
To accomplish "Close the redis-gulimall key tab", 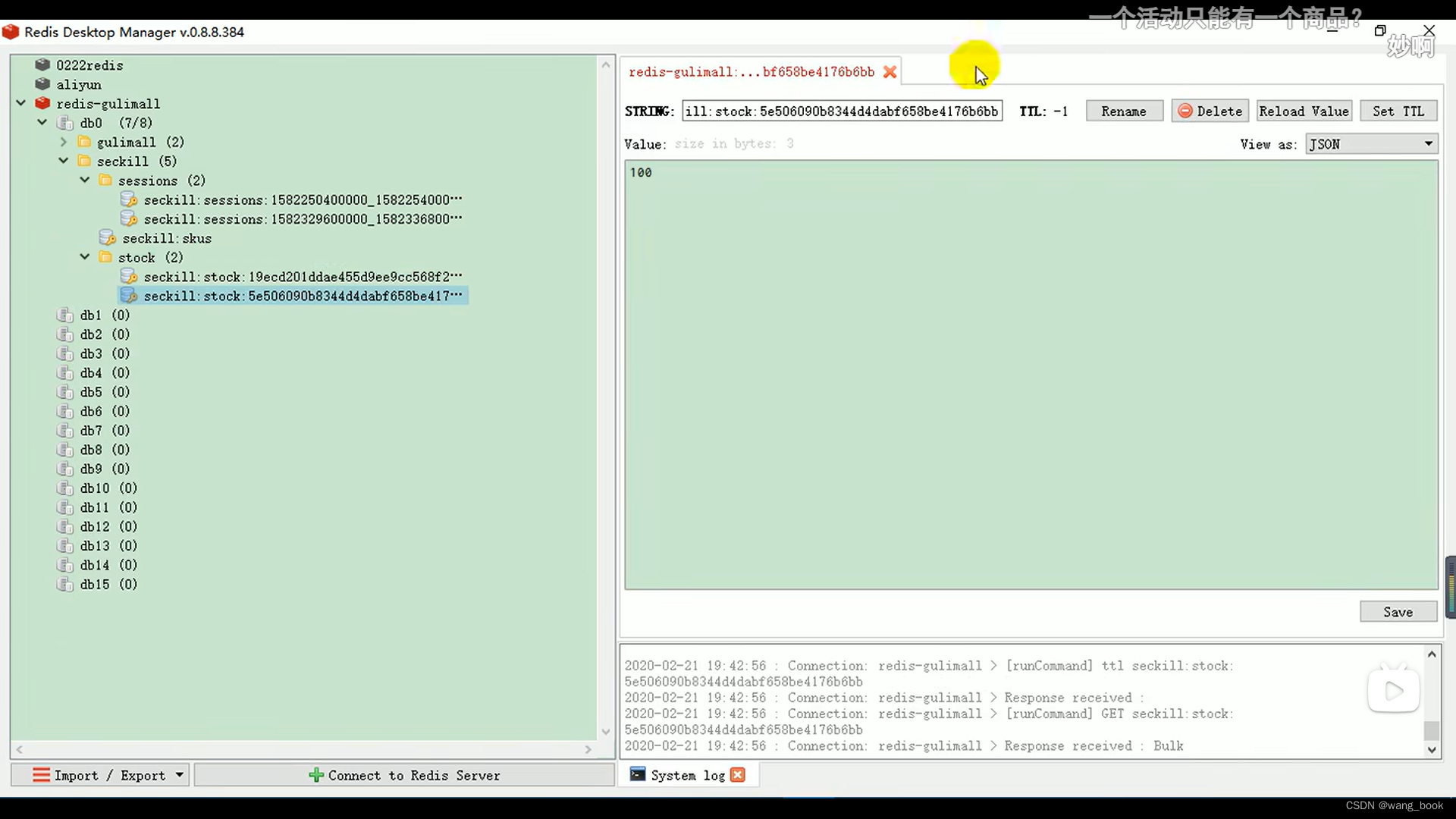I will pos(890,72).
